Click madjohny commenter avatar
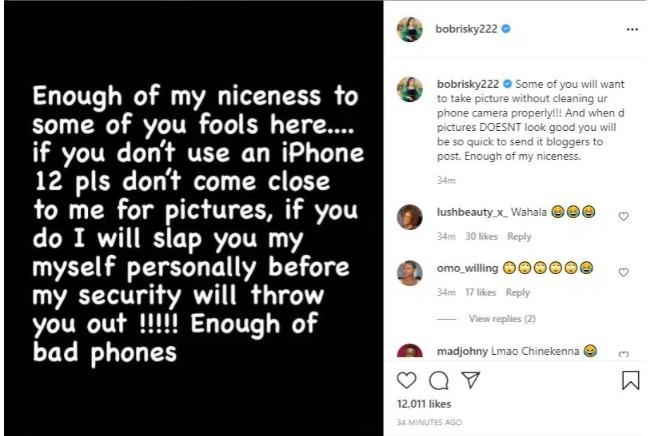This screenshot has width=668, height=436. pyautogui.click(x=411, y=353)
